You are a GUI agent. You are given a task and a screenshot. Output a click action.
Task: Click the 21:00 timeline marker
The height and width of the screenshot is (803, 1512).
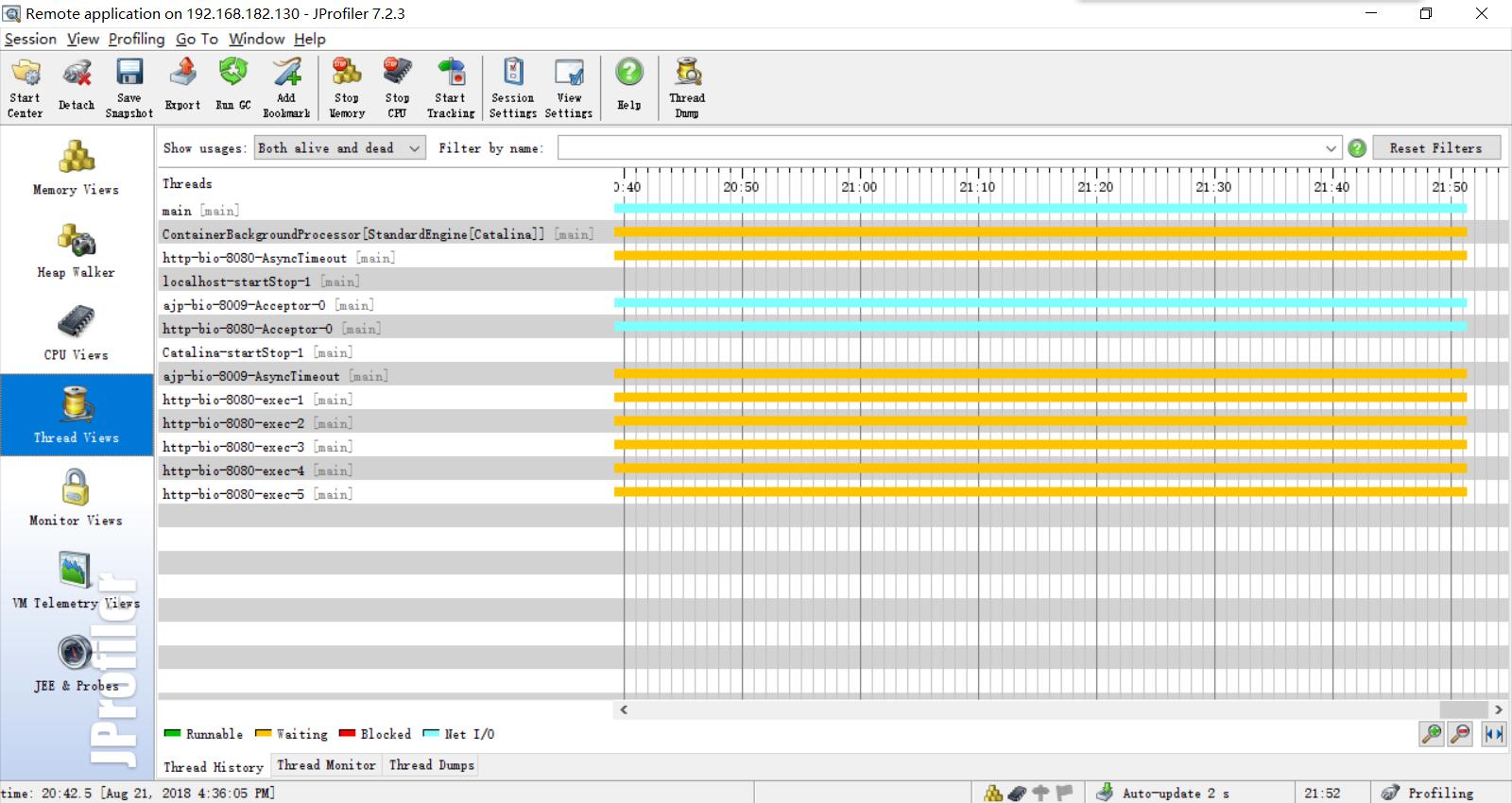pos(859,187)
